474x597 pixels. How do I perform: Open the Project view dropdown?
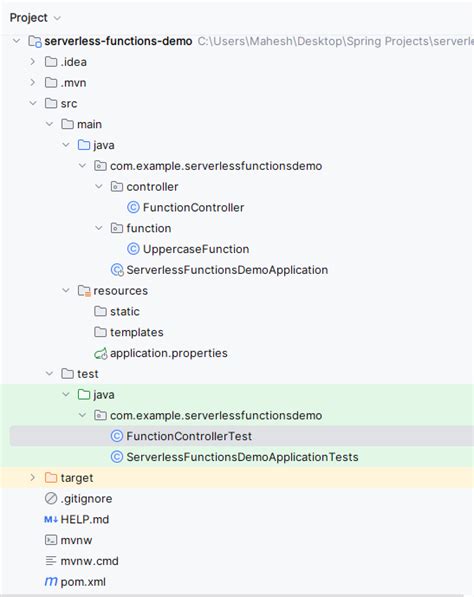tap(35, 18)
